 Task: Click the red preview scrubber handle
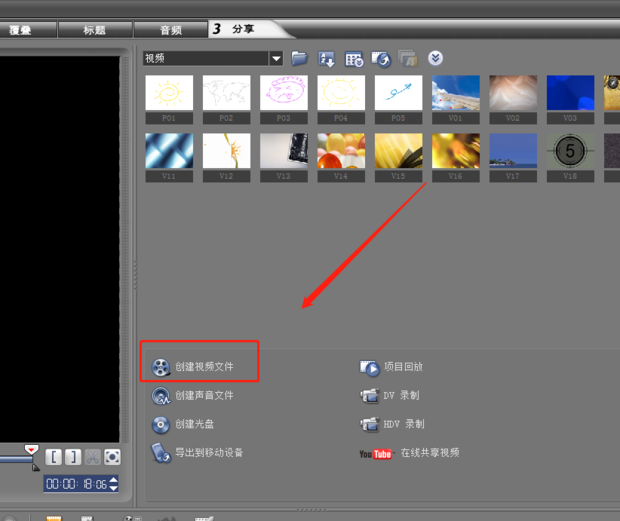point(31,449)
